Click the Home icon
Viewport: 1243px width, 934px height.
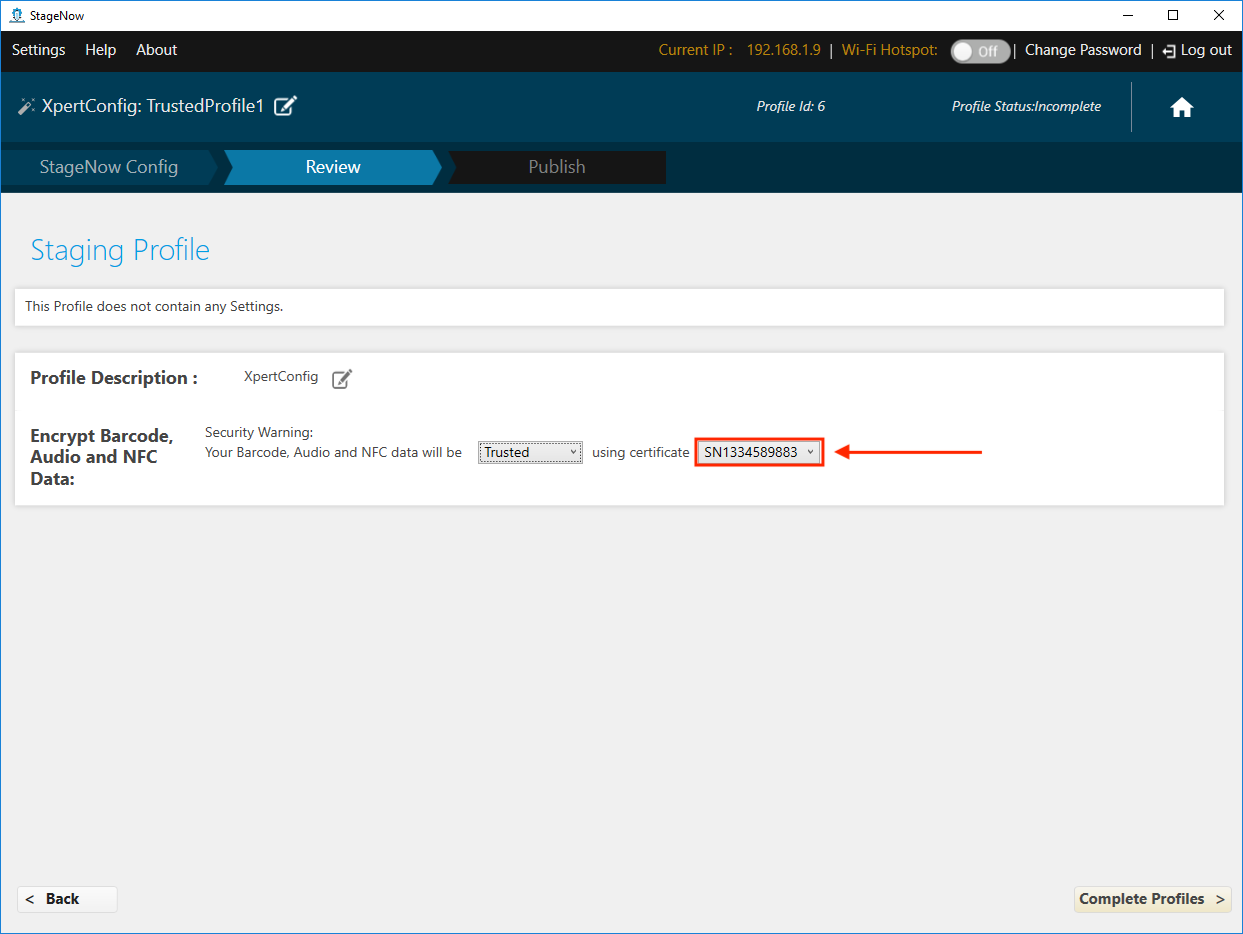pyautogui.click(x=1181, y=108)
